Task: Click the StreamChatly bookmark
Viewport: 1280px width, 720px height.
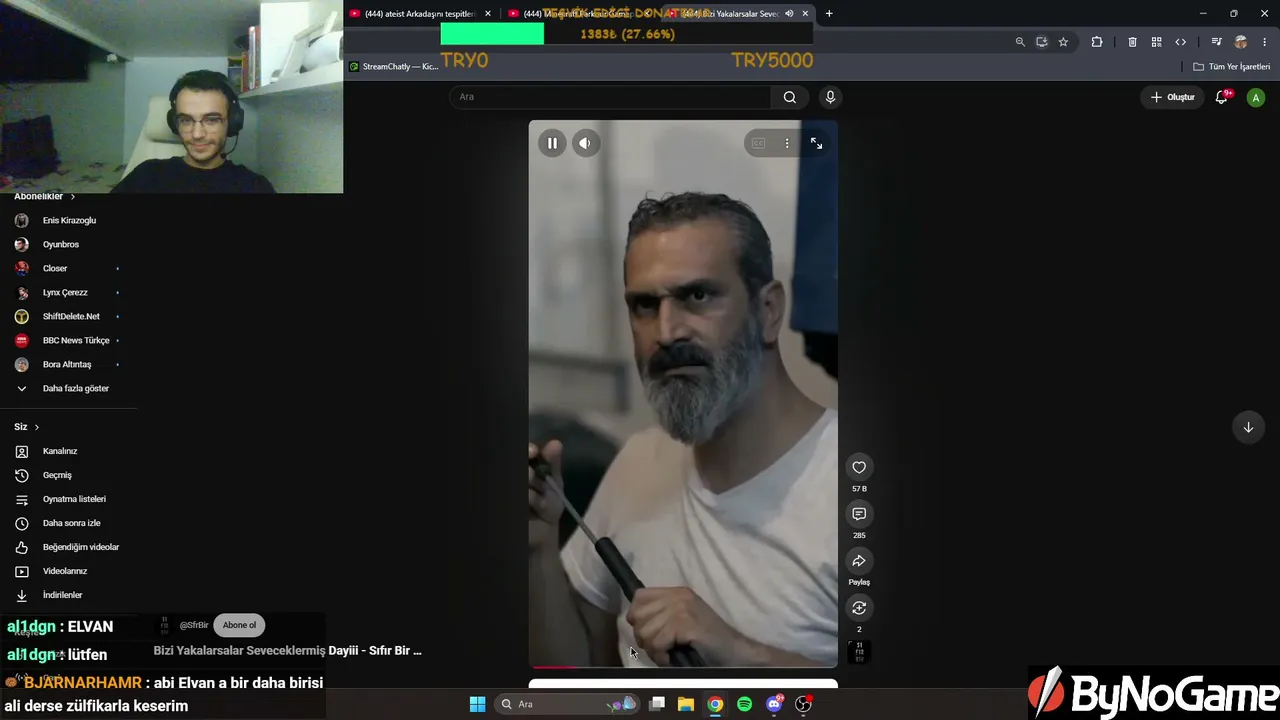Action: point(394,67)
